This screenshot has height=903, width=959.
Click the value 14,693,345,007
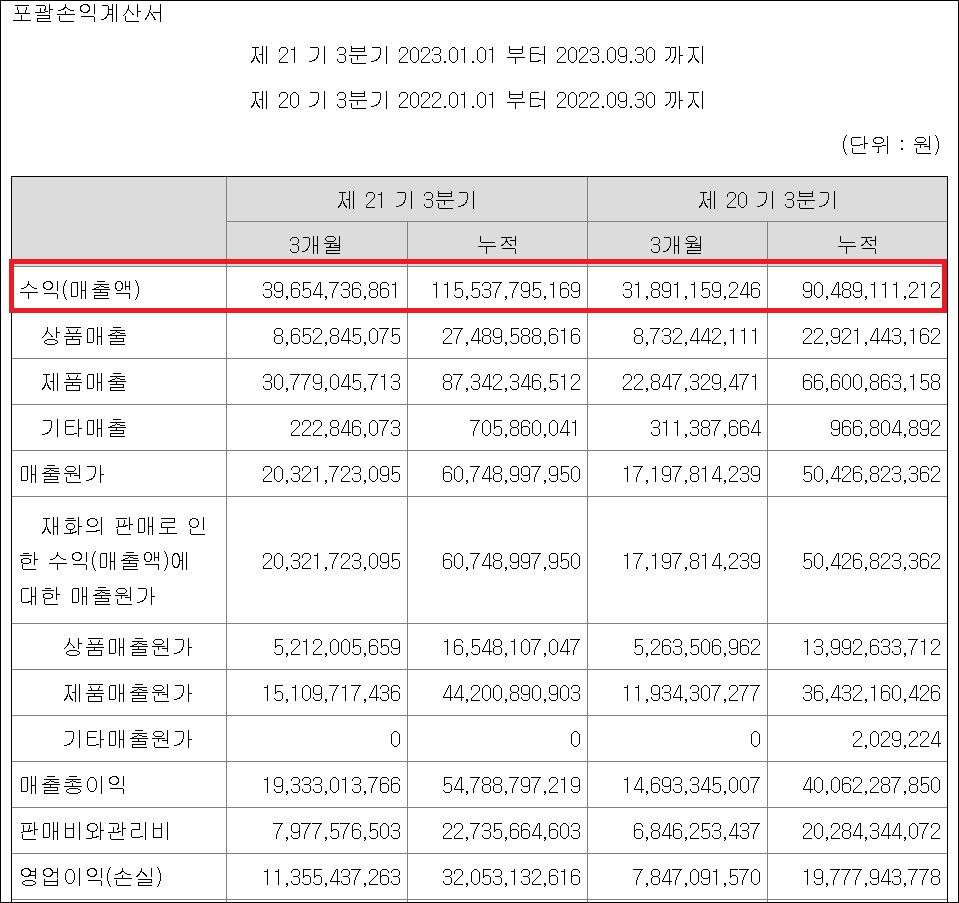(x=691, y=786)
